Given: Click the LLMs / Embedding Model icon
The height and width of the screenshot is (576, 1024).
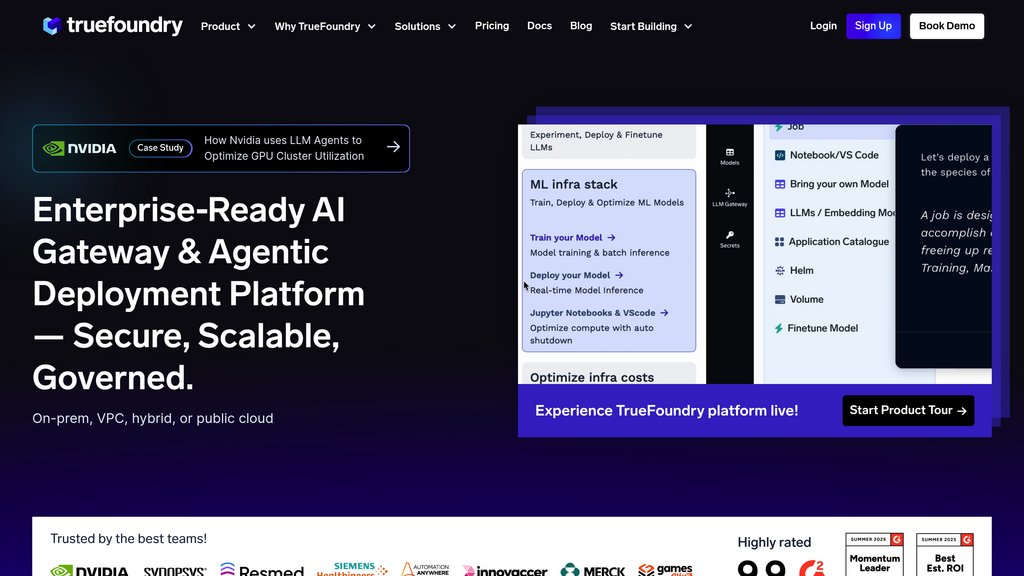Looking at the screenshot, I should pyautogui.click(x=780, y=213).
